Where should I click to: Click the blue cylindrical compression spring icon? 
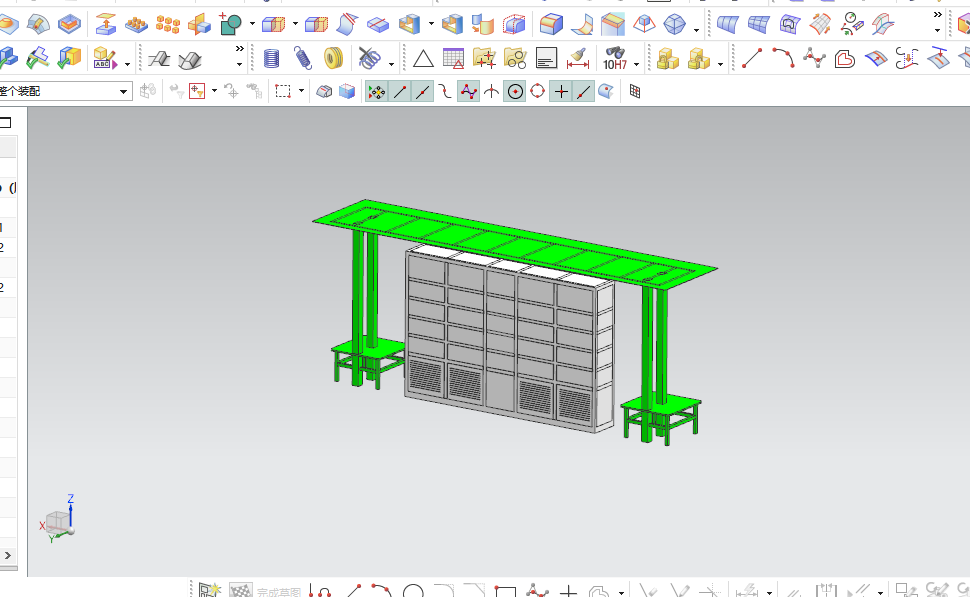tap(271, 58)
